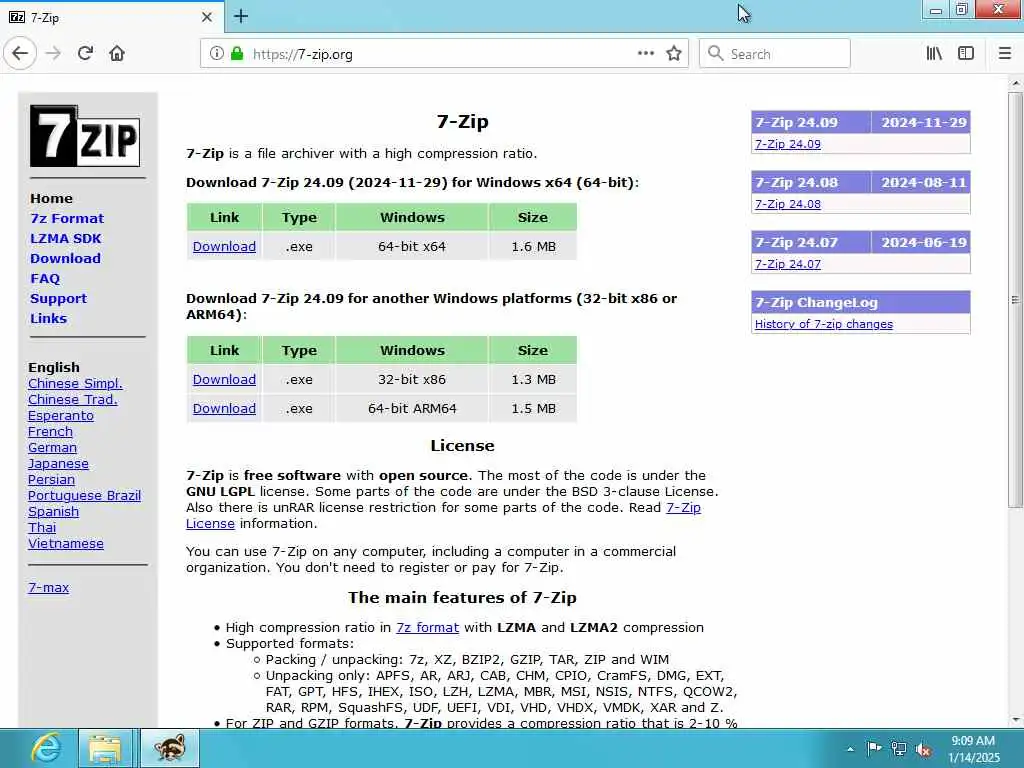Switch language to French

50,432
